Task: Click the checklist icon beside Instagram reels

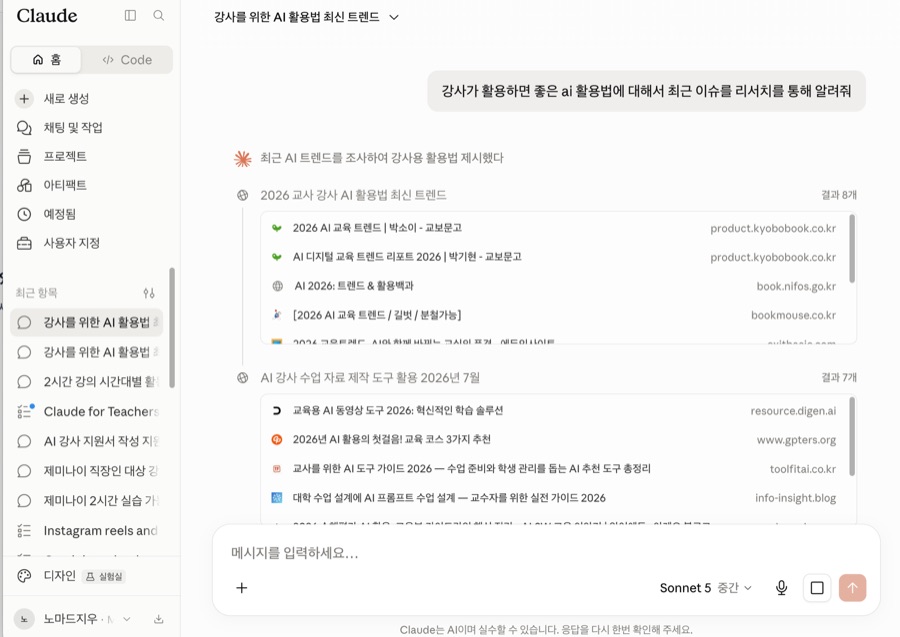Action: (24, 530)
